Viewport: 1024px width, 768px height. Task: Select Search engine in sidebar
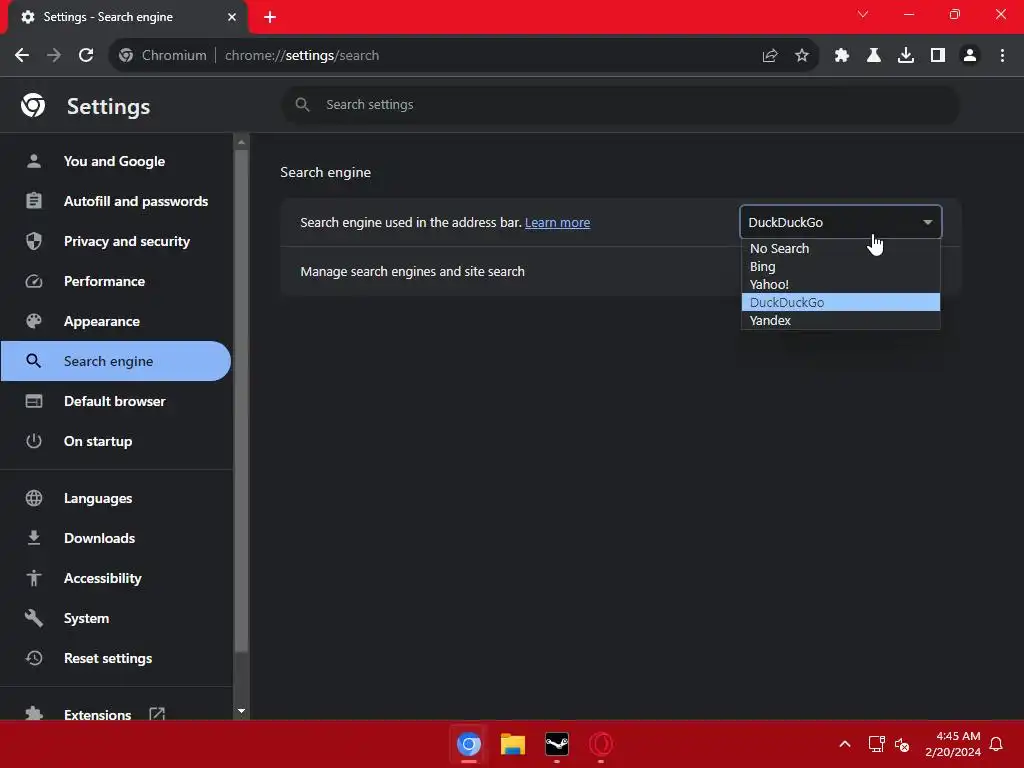pos(116,361)
